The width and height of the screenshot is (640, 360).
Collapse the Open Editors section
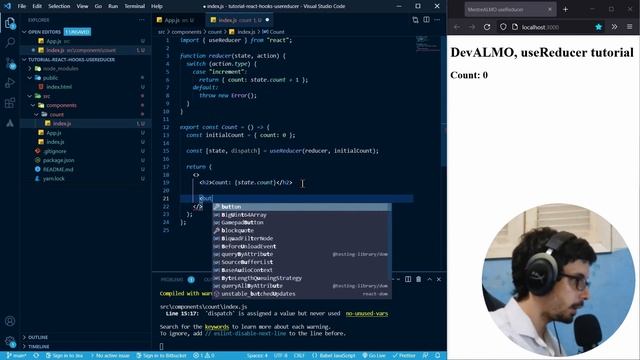click(24, 32)
